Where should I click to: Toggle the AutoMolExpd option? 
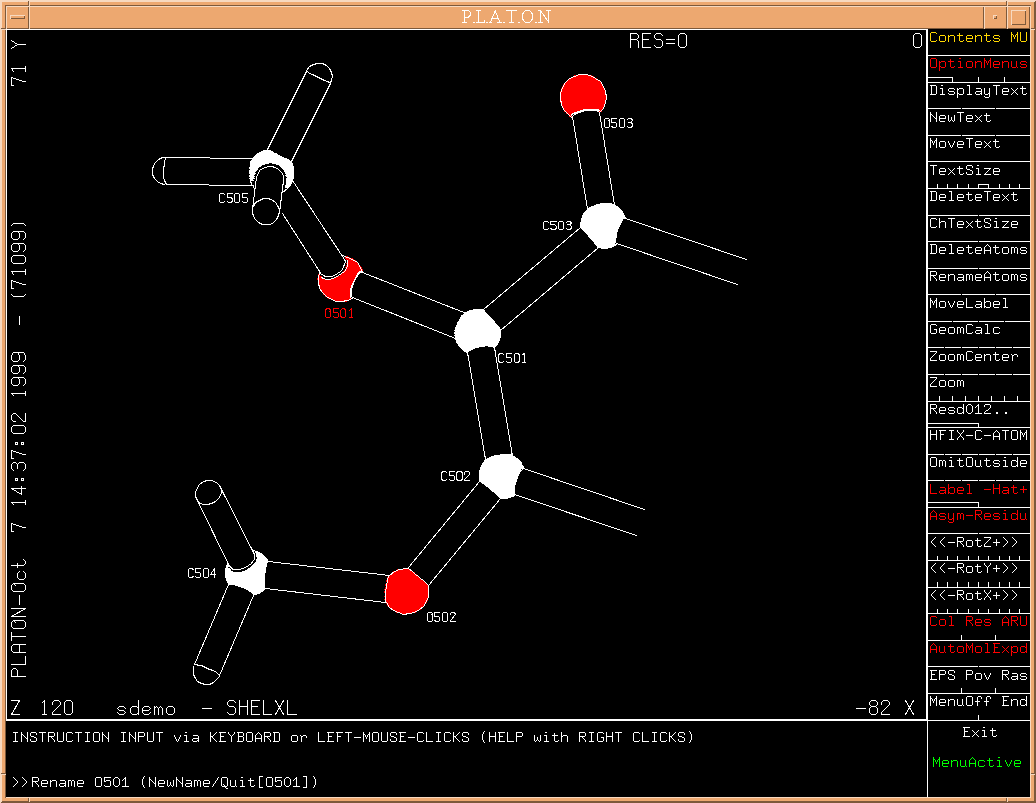977,649
